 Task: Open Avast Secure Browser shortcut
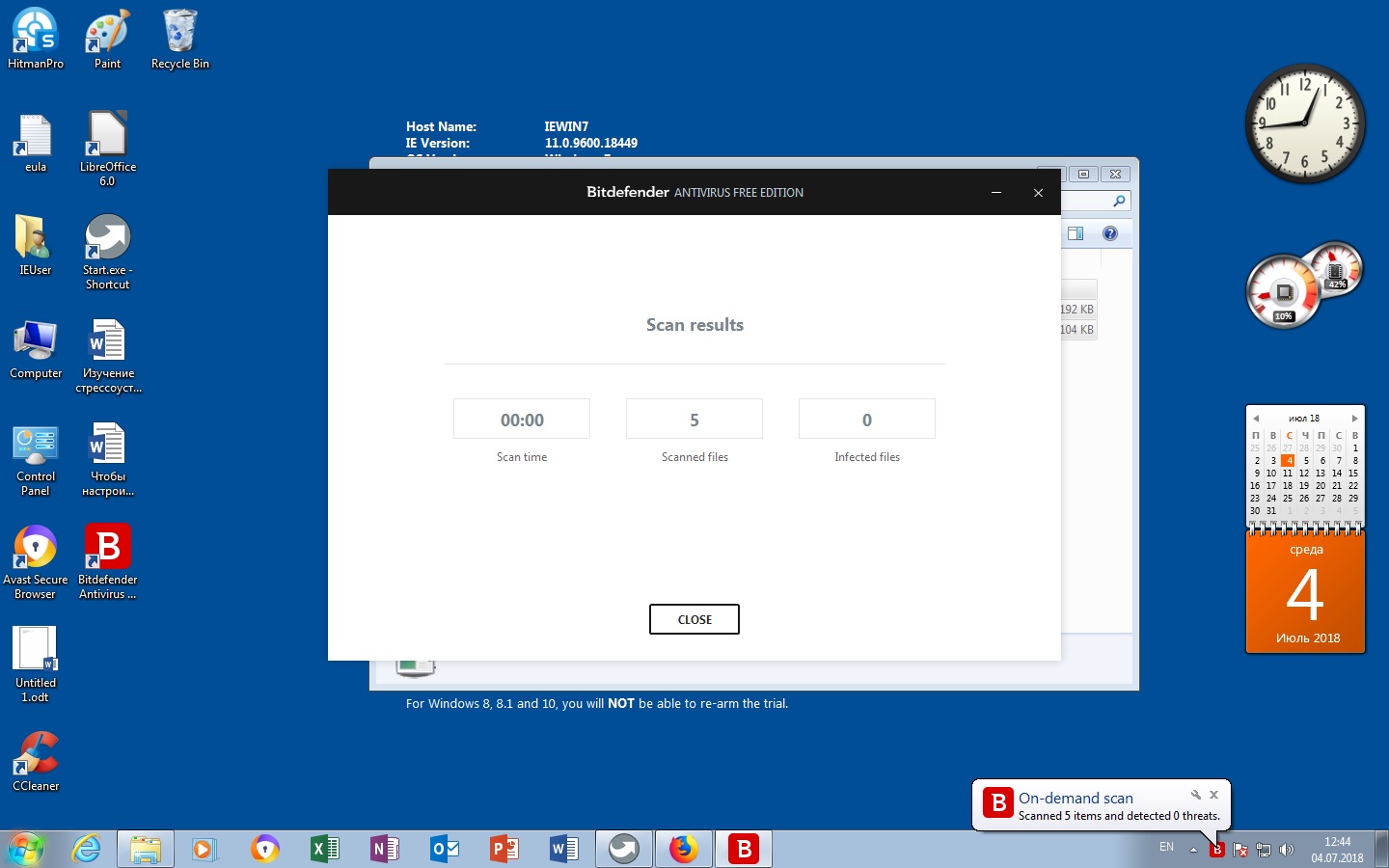[x=36, y=562]
